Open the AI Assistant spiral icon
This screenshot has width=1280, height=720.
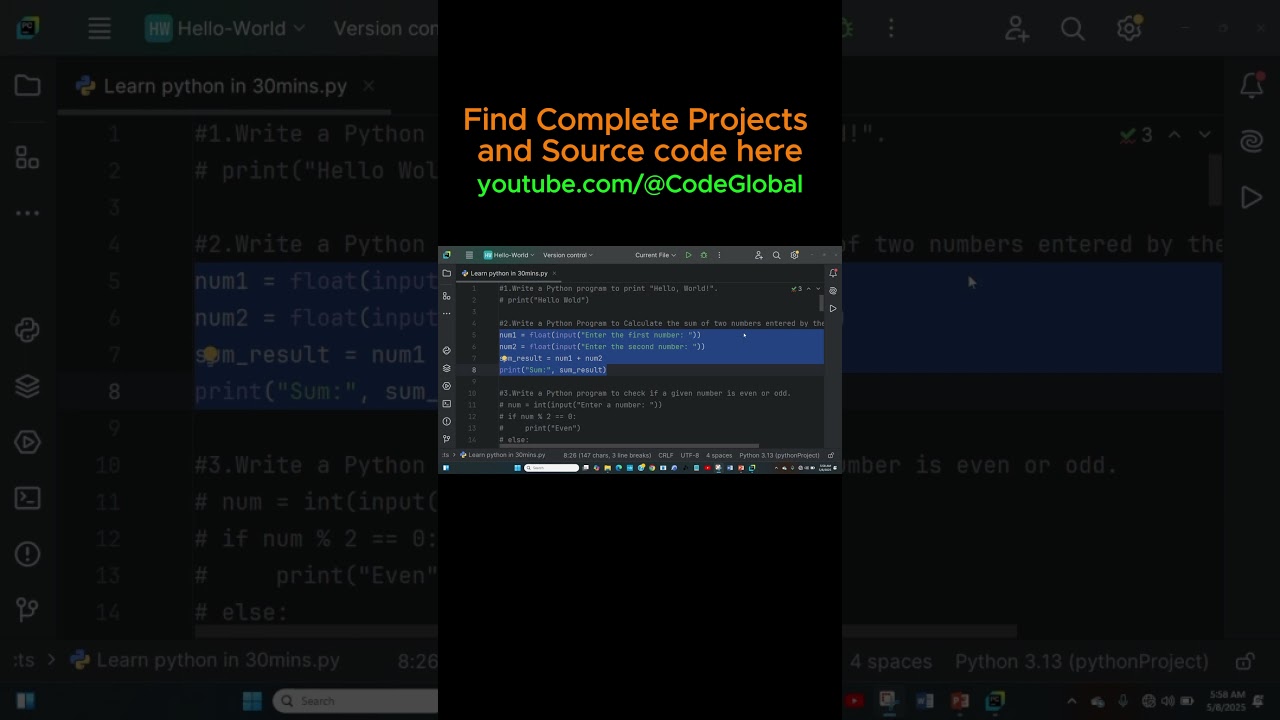pyautogui.click(x=833, y=291)
